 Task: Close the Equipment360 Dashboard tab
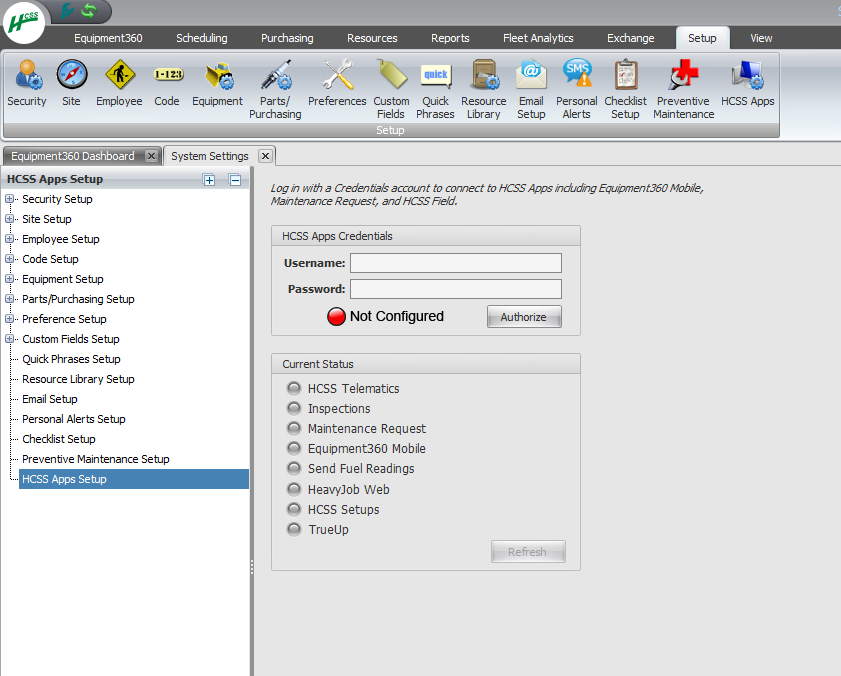[152, 156]
